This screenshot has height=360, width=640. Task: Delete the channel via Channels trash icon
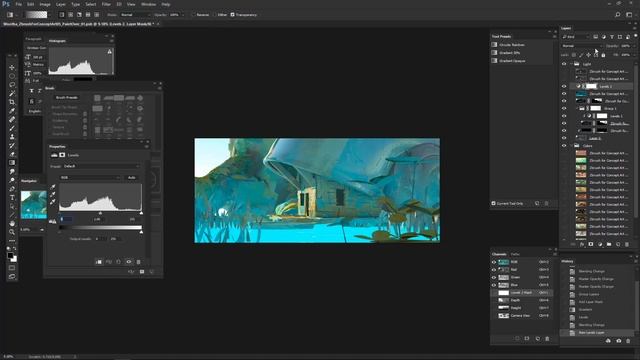547,338
